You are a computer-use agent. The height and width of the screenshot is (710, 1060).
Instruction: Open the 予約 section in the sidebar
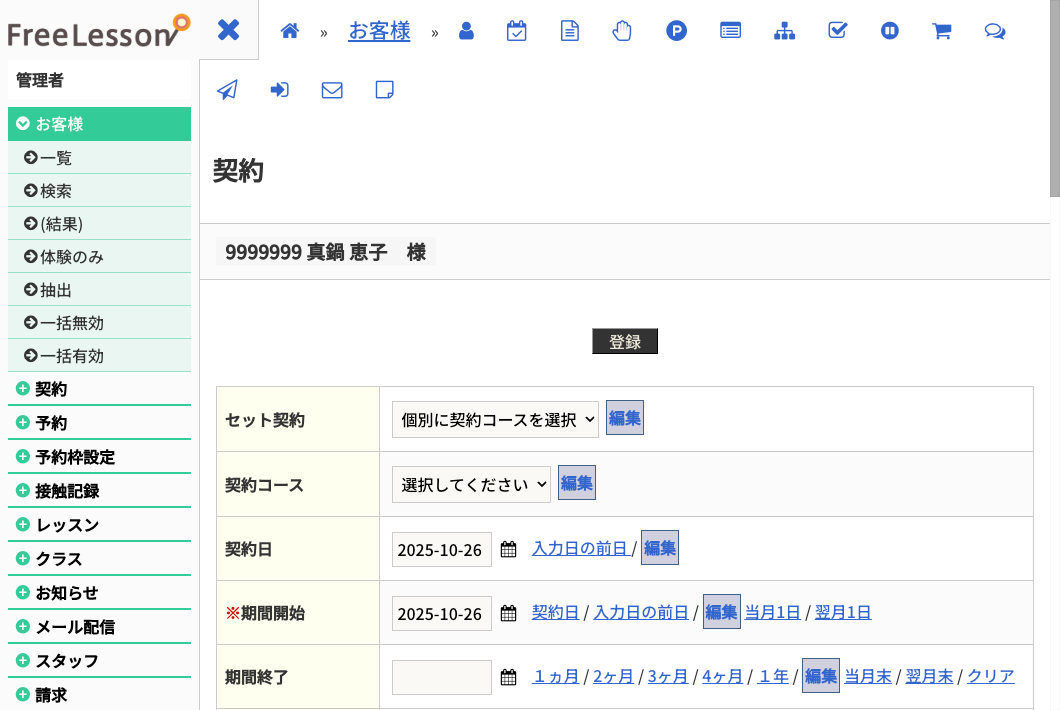(x=99, y=422)
